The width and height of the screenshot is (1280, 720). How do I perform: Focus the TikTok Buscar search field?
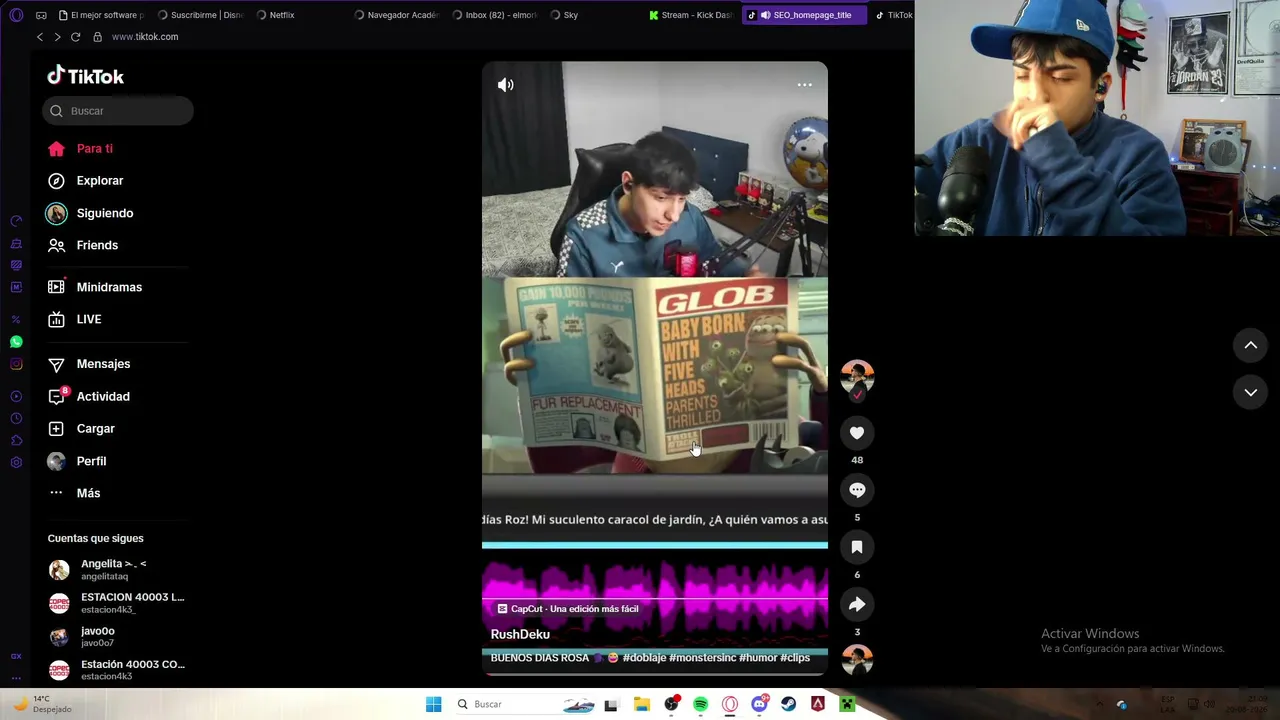(118, 111)
